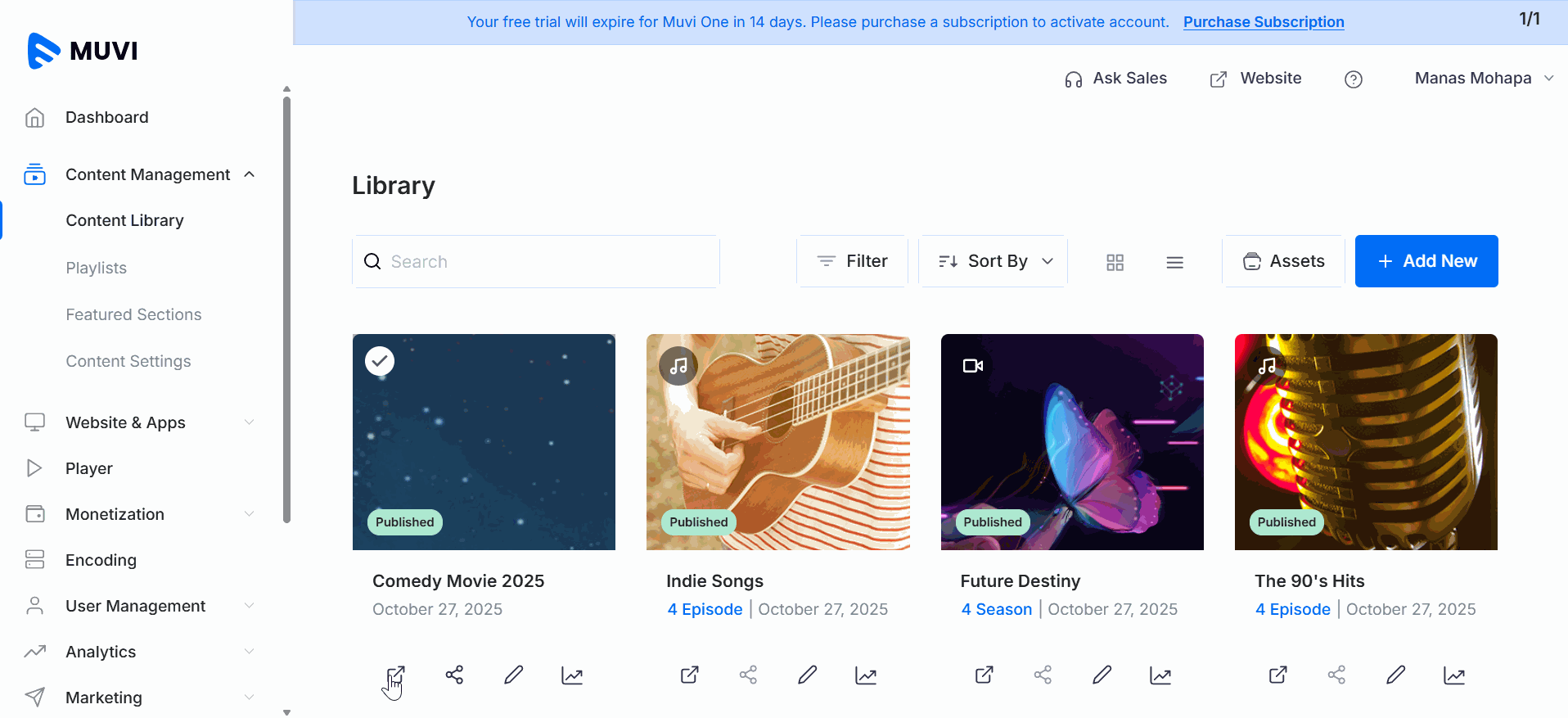1568x718 pixels.
Task: Open the Sort By dropdown
Action: click(x=994, y=261)
